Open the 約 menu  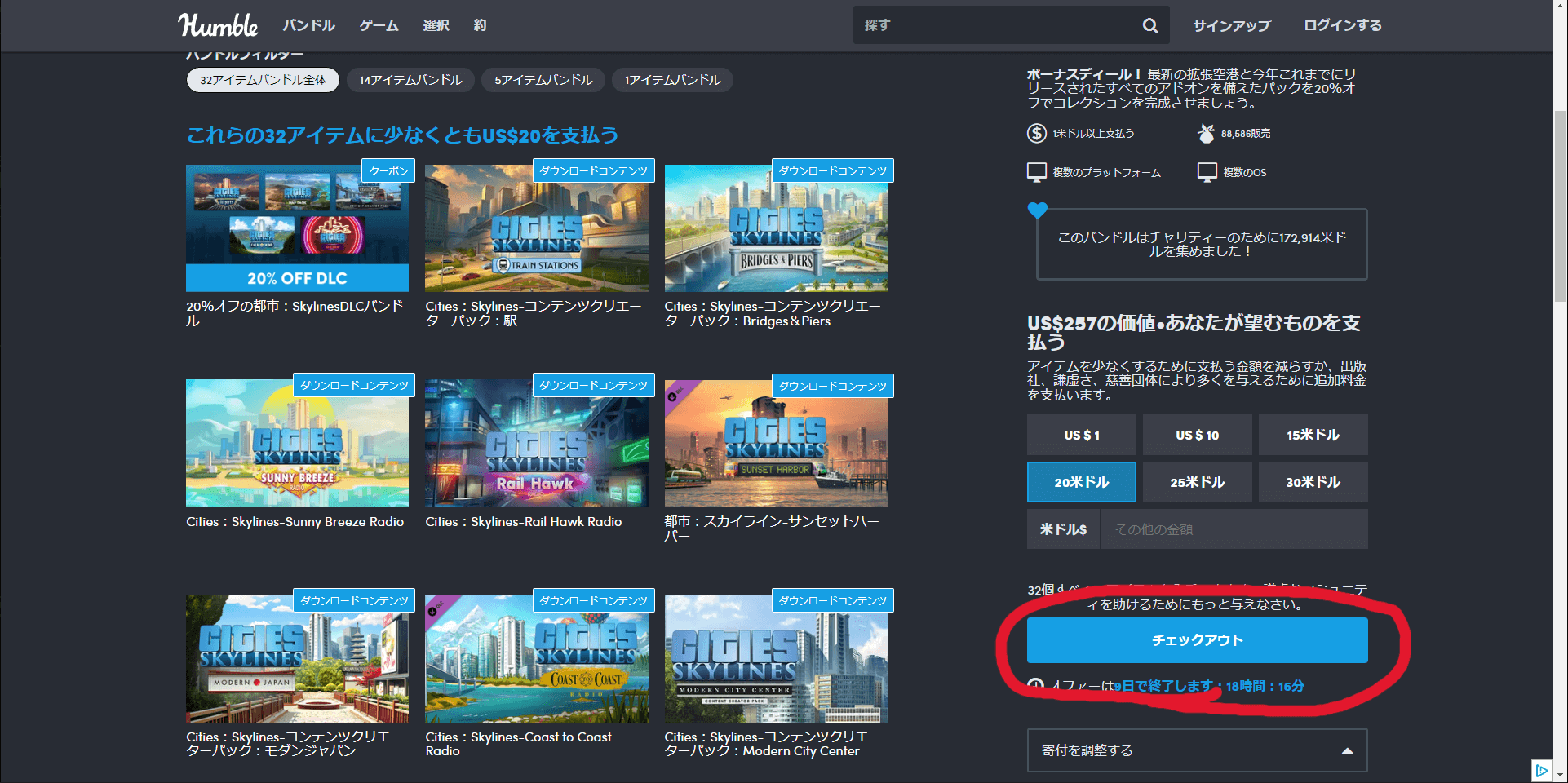480,25
